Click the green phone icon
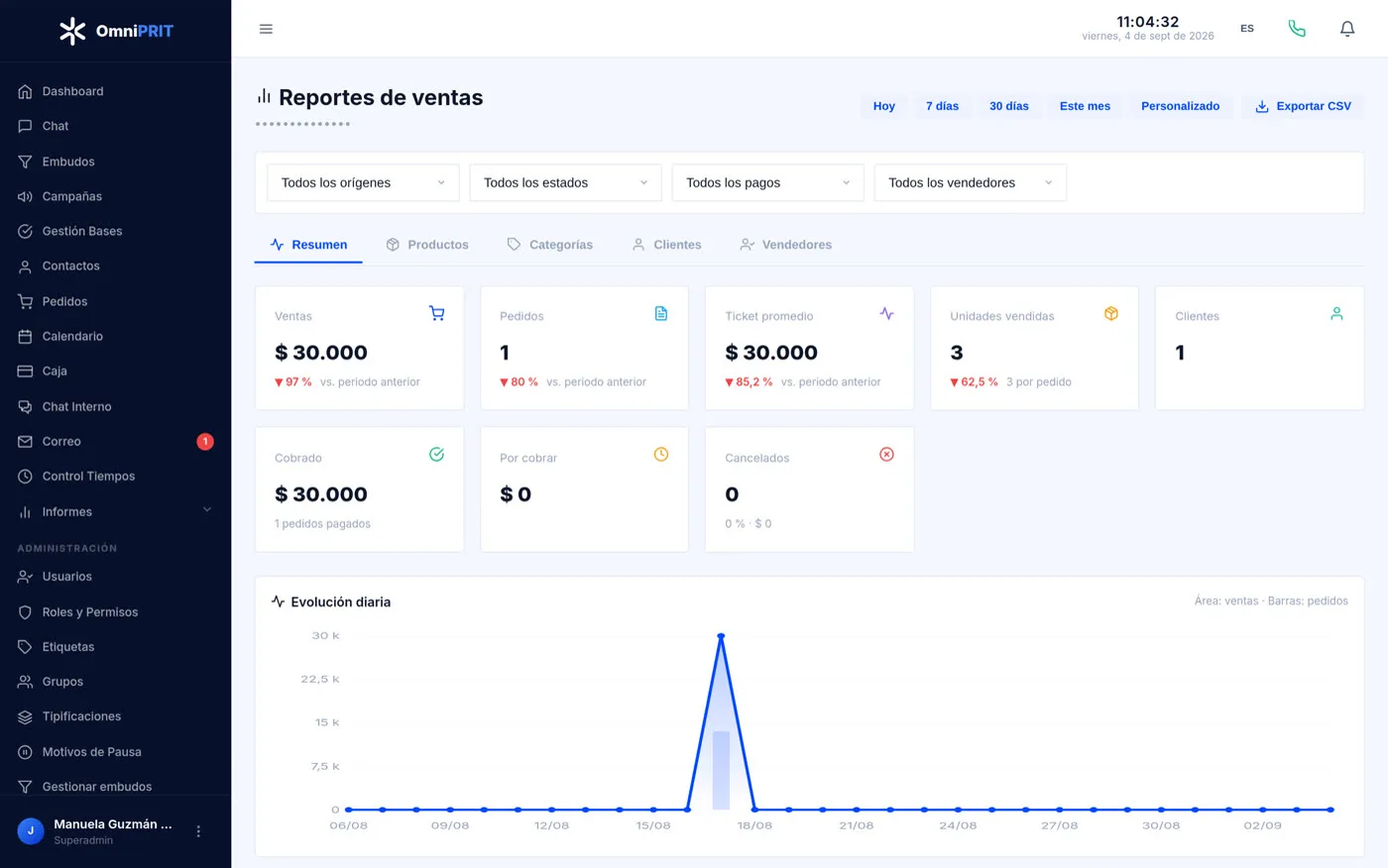The width and height of the screenshot is (1388, 868). tap(1297, 29)
